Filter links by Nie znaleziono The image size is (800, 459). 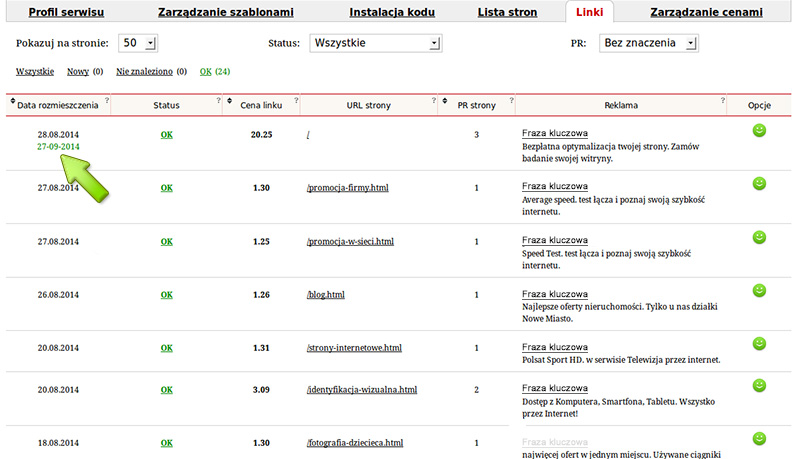[144, 72]
